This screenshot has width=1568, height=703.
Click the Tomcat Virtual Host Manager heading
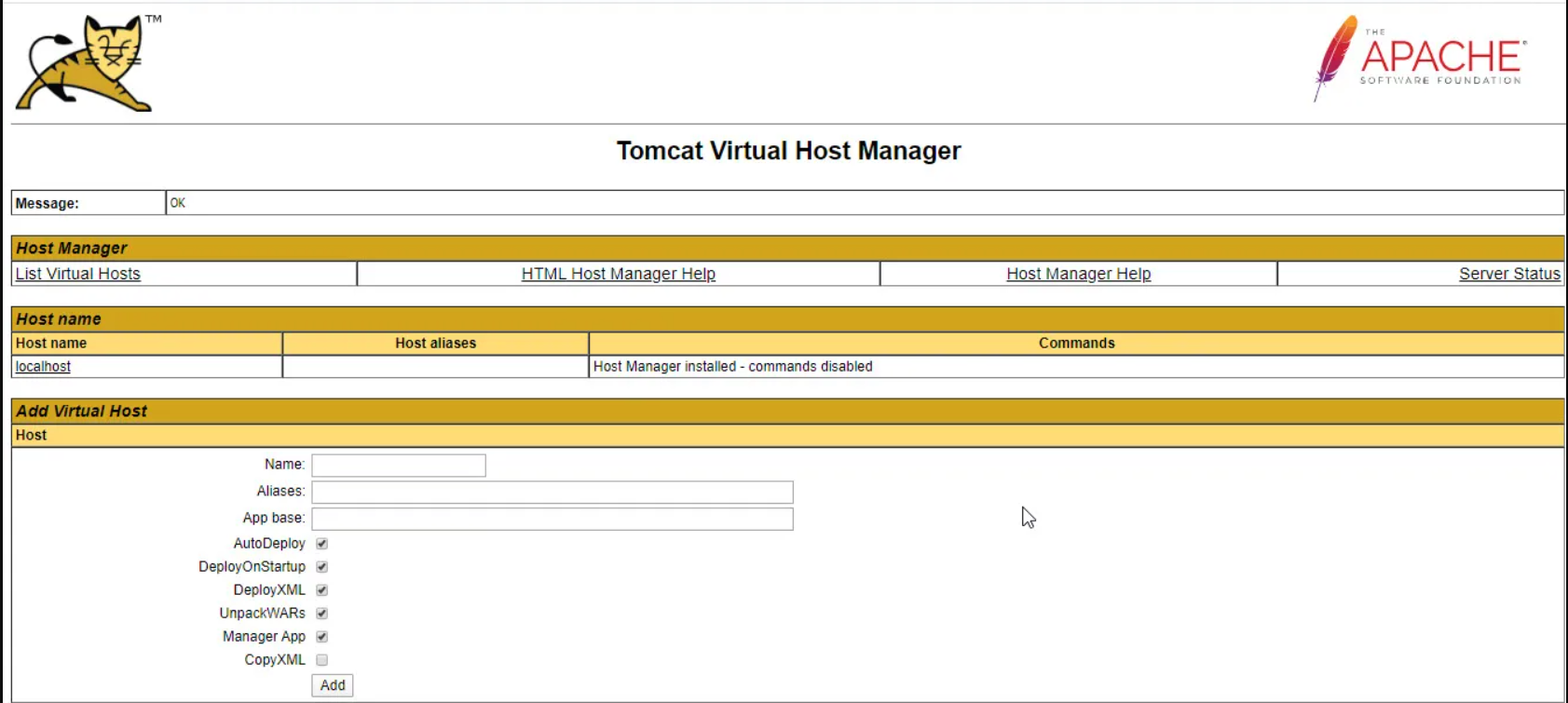(788, 151)
